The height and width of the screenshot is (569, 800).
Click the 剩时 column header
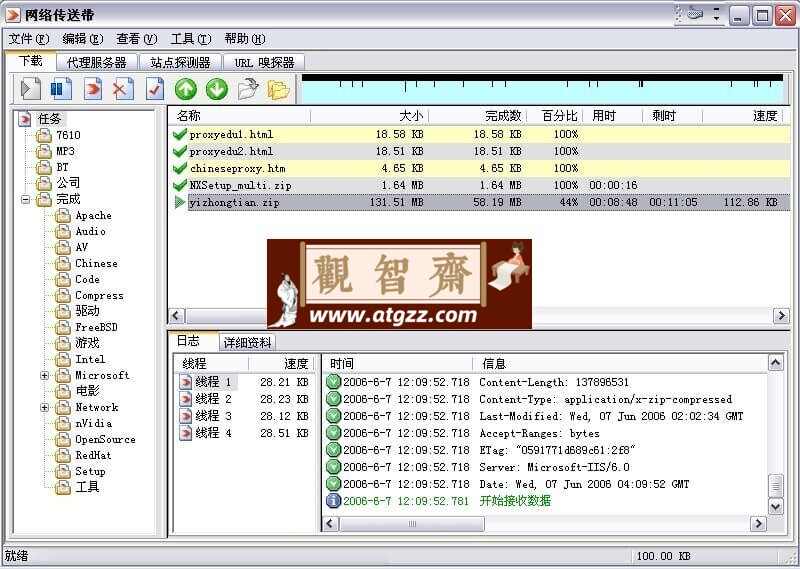(672, 116)
